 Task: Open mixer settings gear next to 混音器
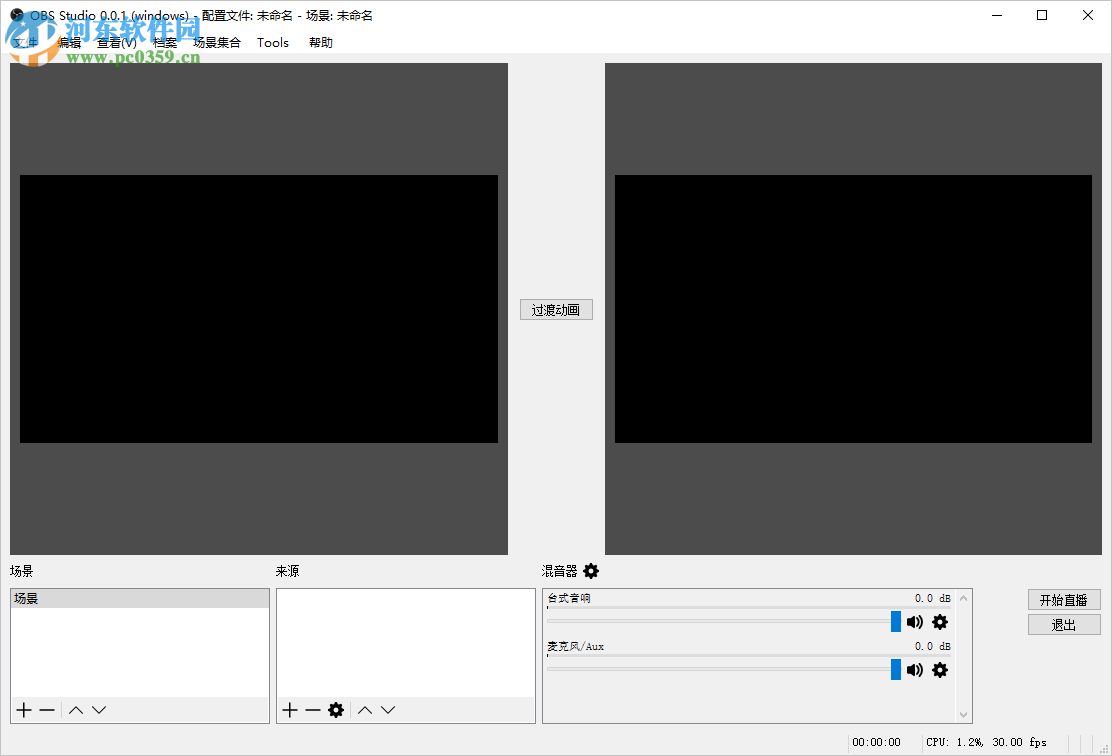coord(591,571)
